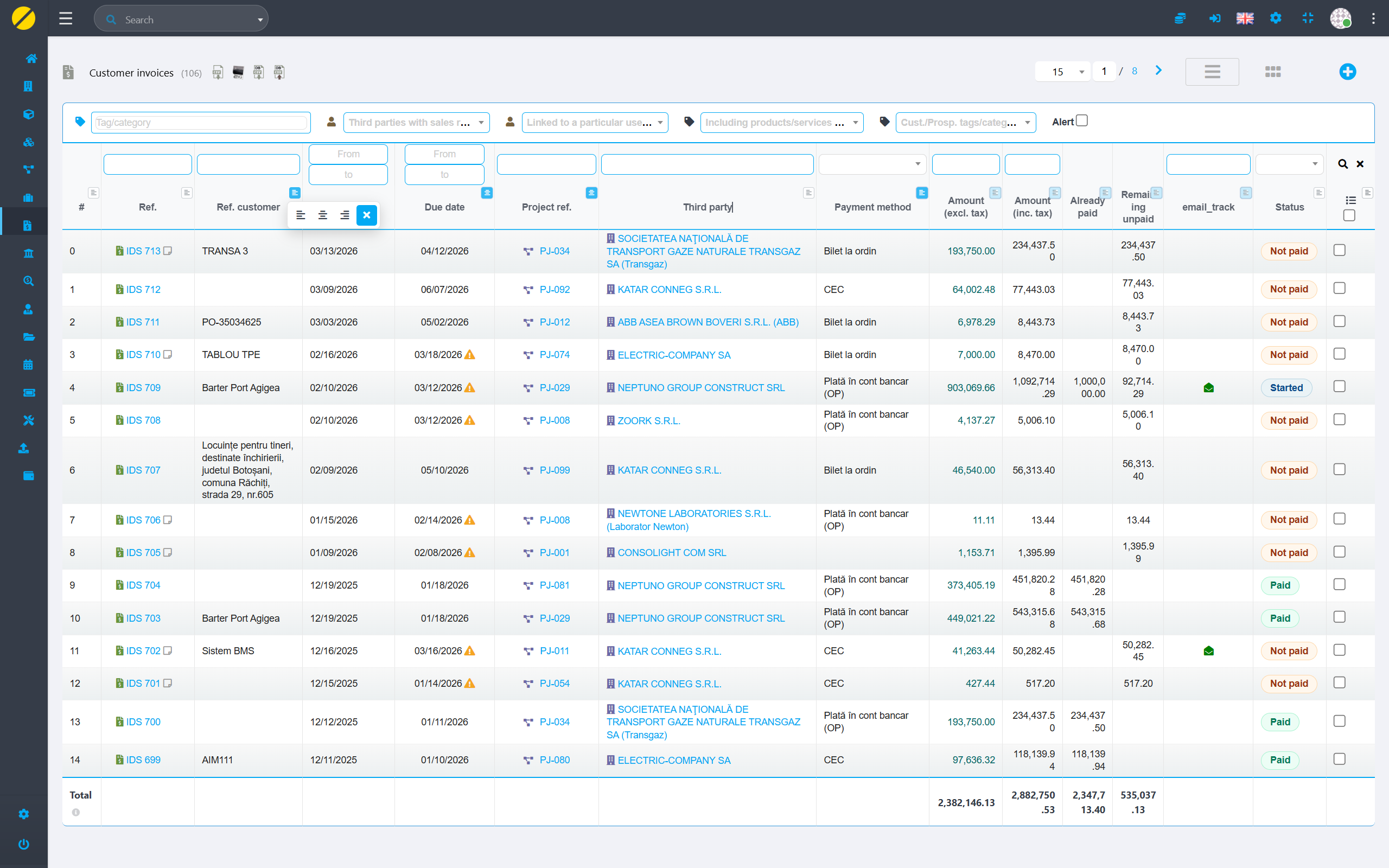
Task: Open invoice IDS 713 link
Action: click(x=143, y=251)
